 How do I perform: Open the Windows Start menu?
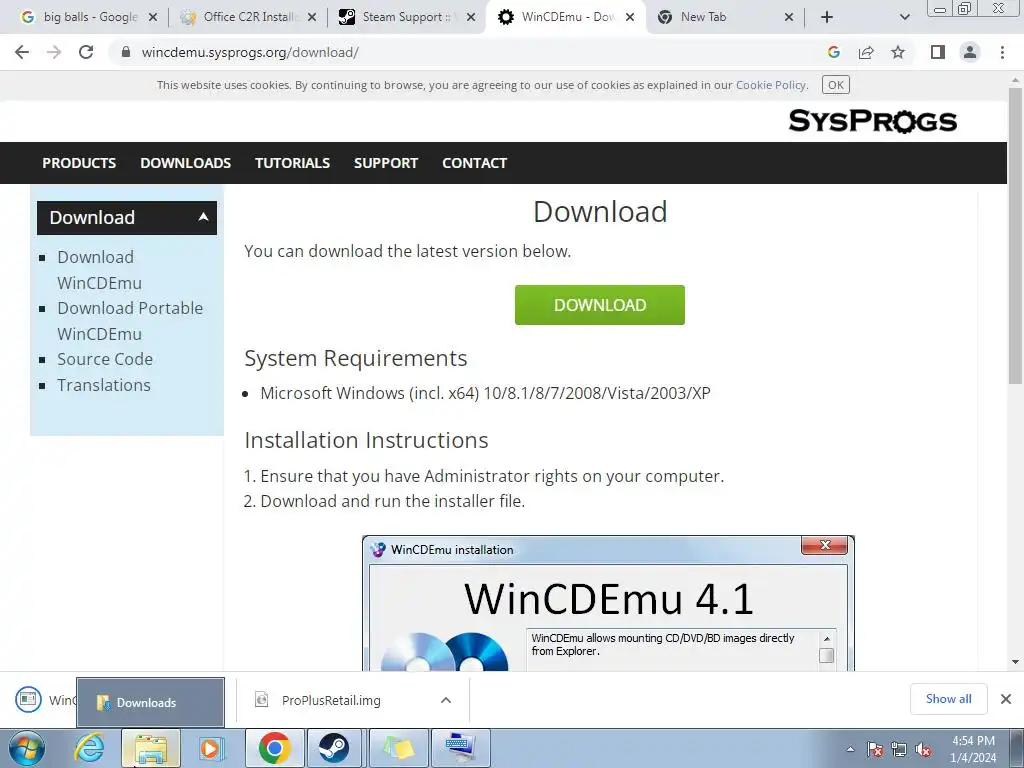click(27, 748)
